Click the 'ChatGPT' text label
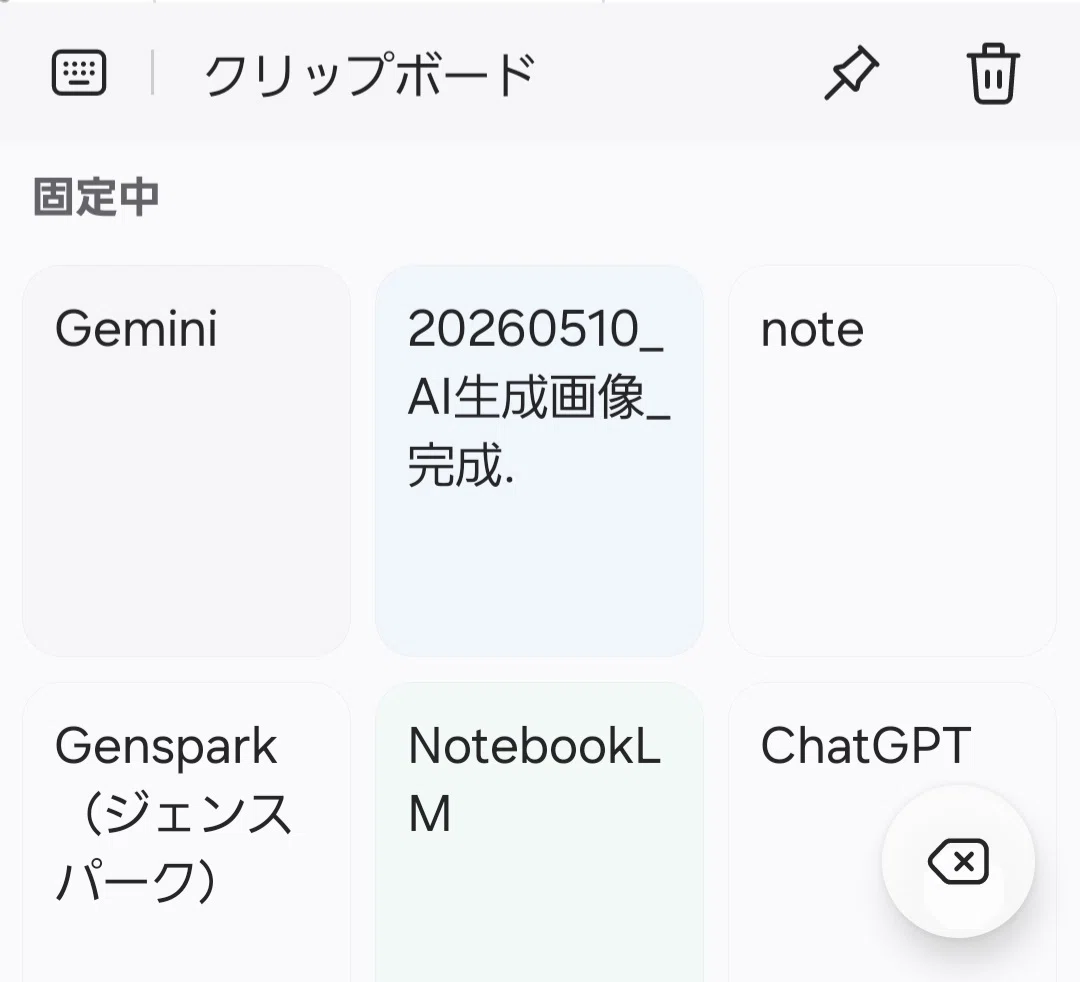 pyautogui.click(x=866, y=746)
